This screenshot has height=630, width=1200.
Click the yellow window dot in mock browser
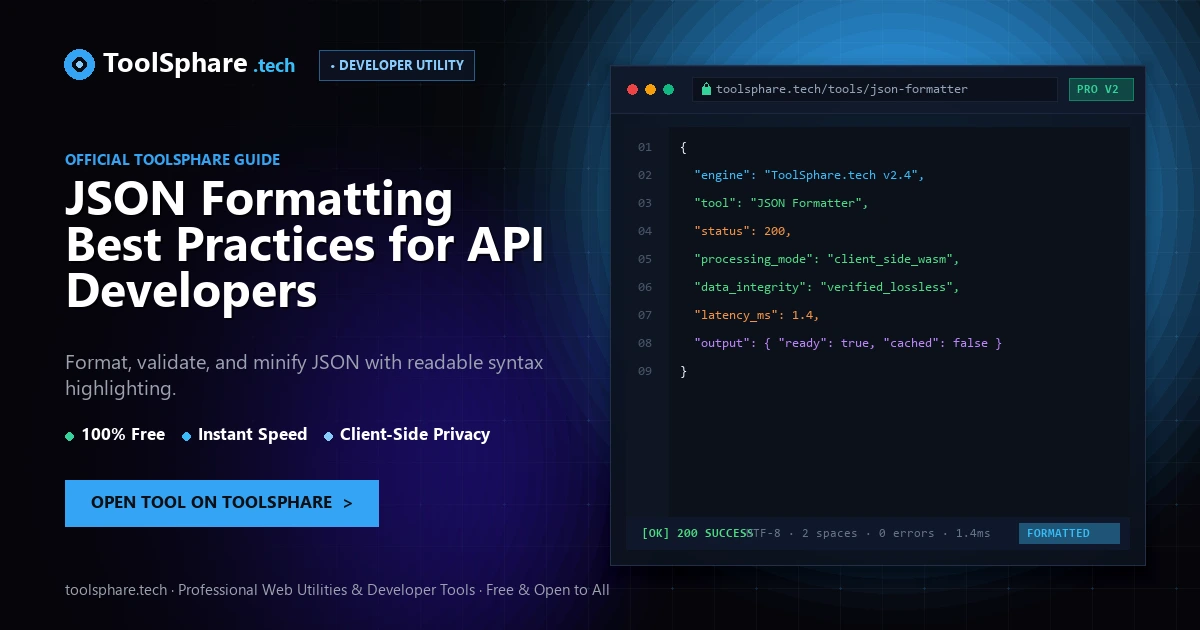(650, 89)
